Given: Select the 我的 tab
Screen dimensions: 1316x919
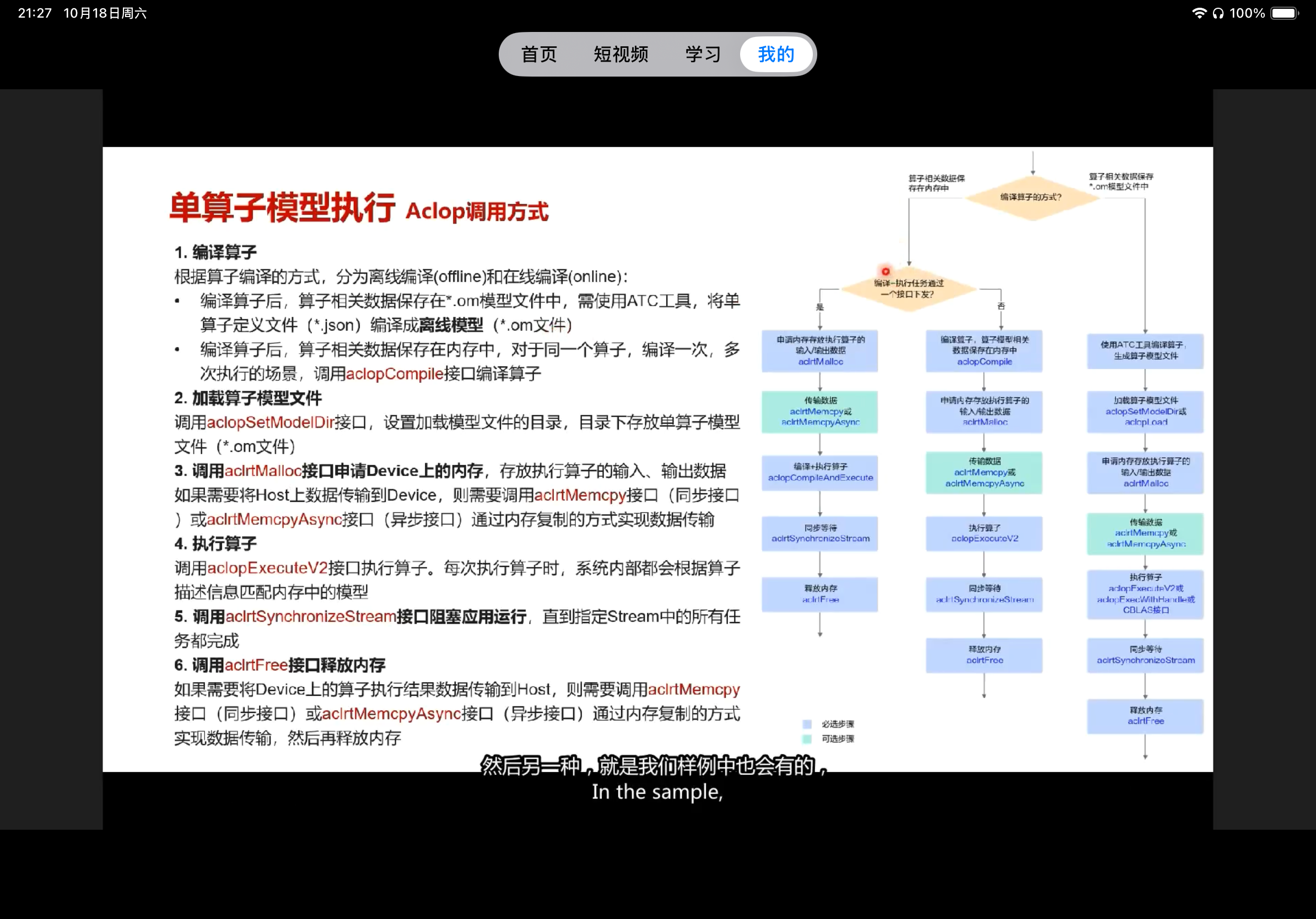Looking at the screenshot, I should tap(775, 54).
